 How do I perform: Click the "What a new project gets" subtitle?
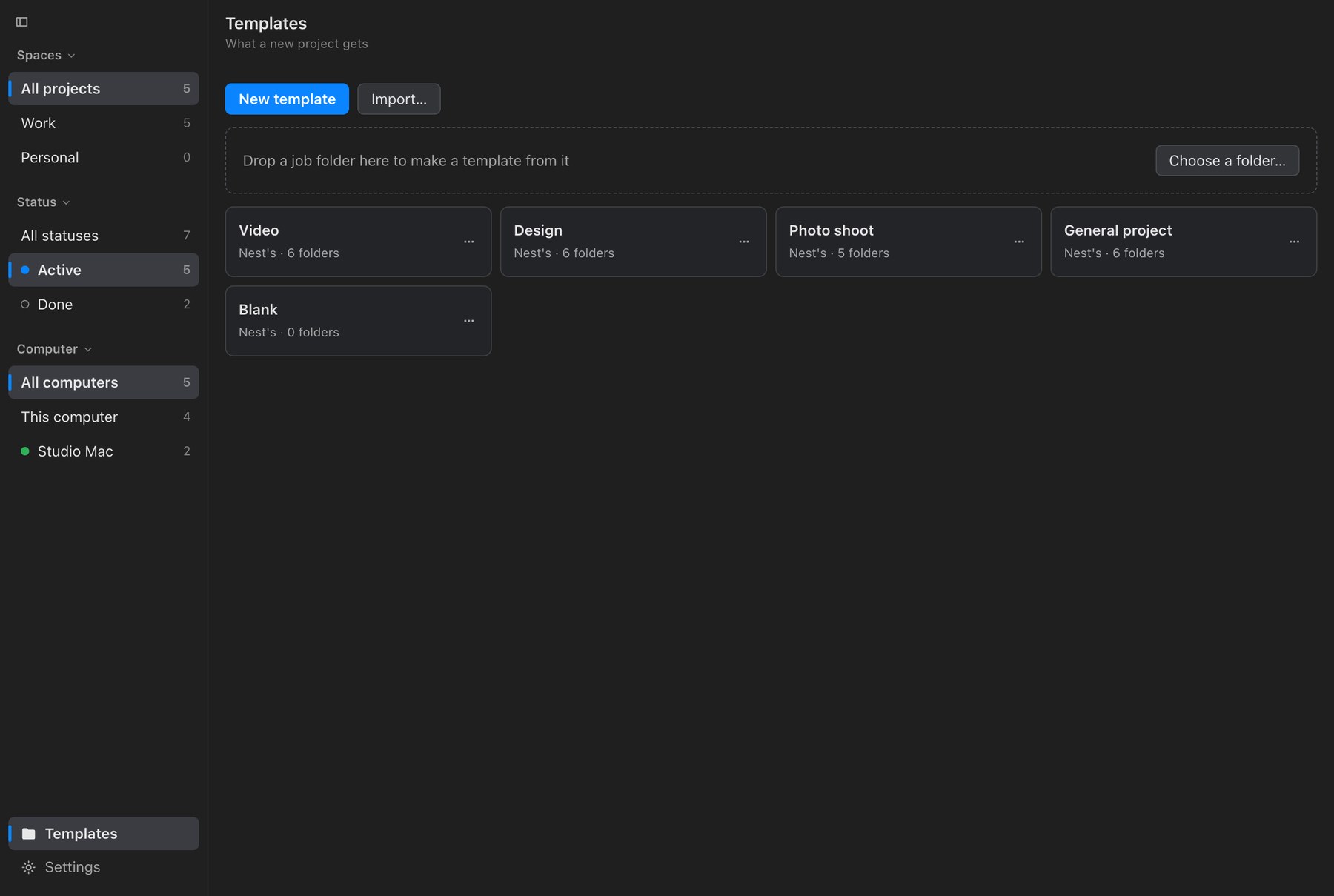click(x=296, y=44)
